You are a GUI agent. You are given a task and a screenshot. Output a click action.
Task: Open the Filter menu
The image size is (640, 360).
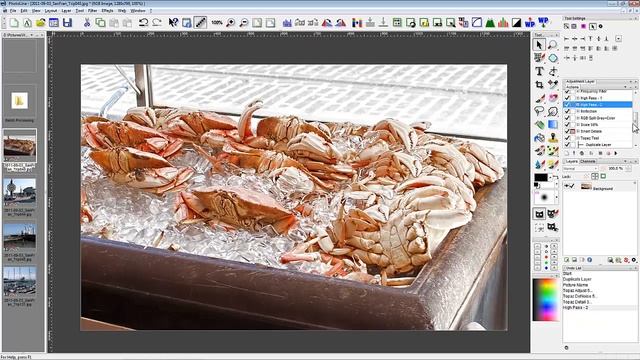(x=93, y=11)
